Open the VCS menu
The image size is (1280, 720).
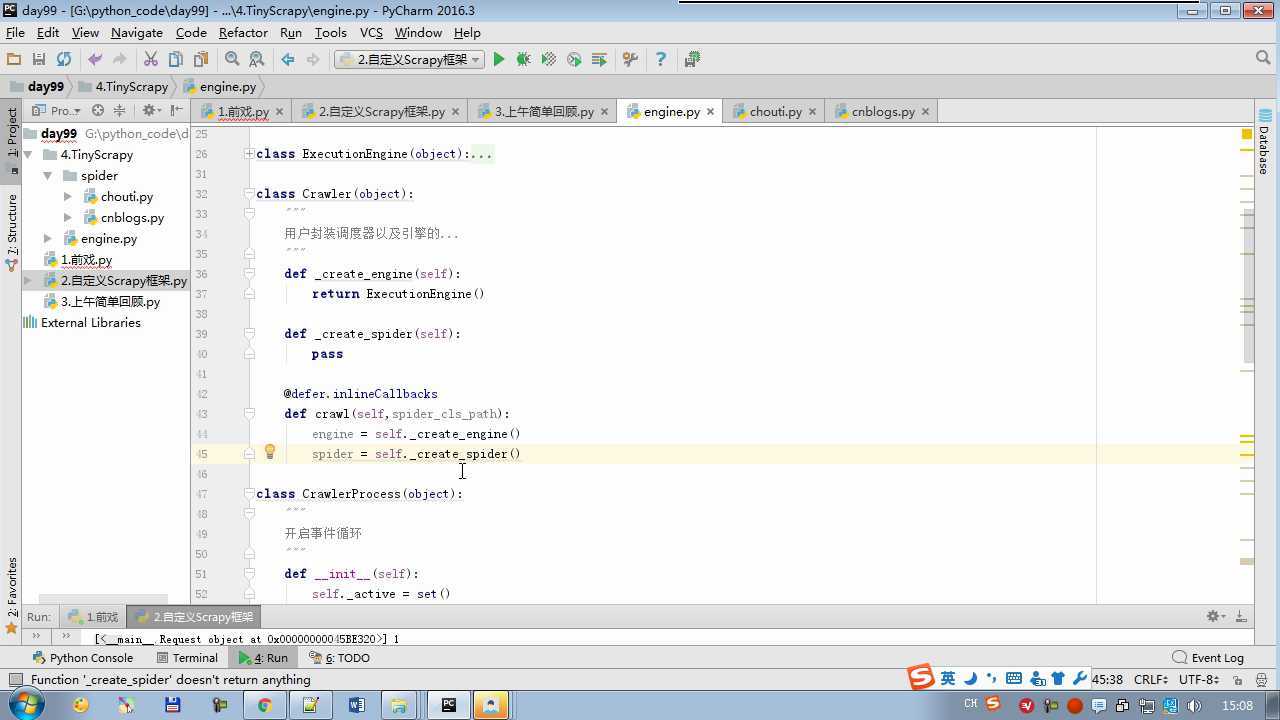coord(371,32)
